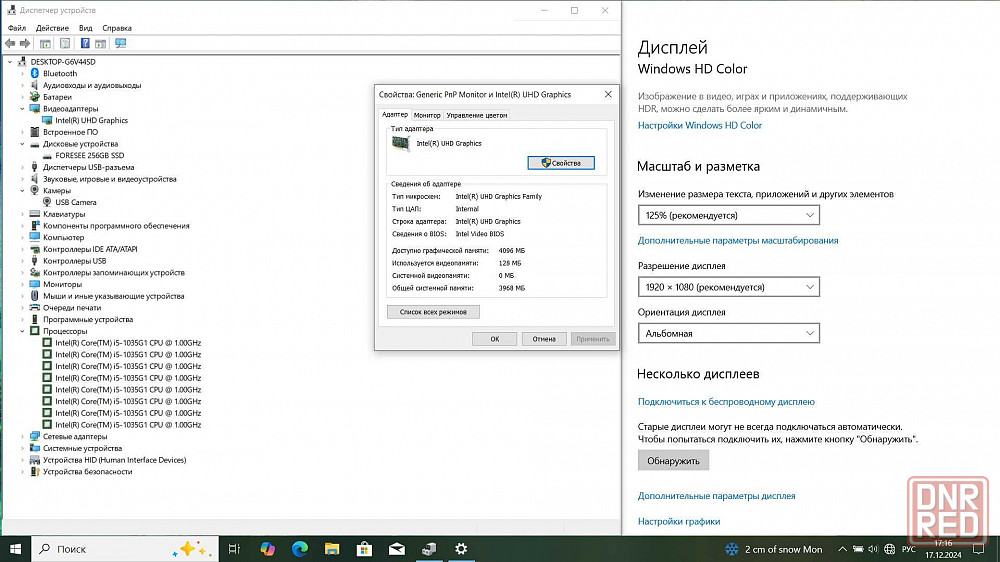Open Настройки графики link
The height and width of the screenshot is (562, 1000).
(679, 521)
